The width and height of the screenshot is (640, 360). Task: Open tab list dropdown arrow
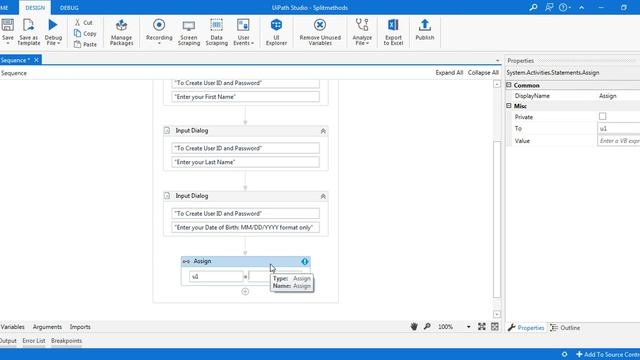pyautogui.click(x=498, y=60)
